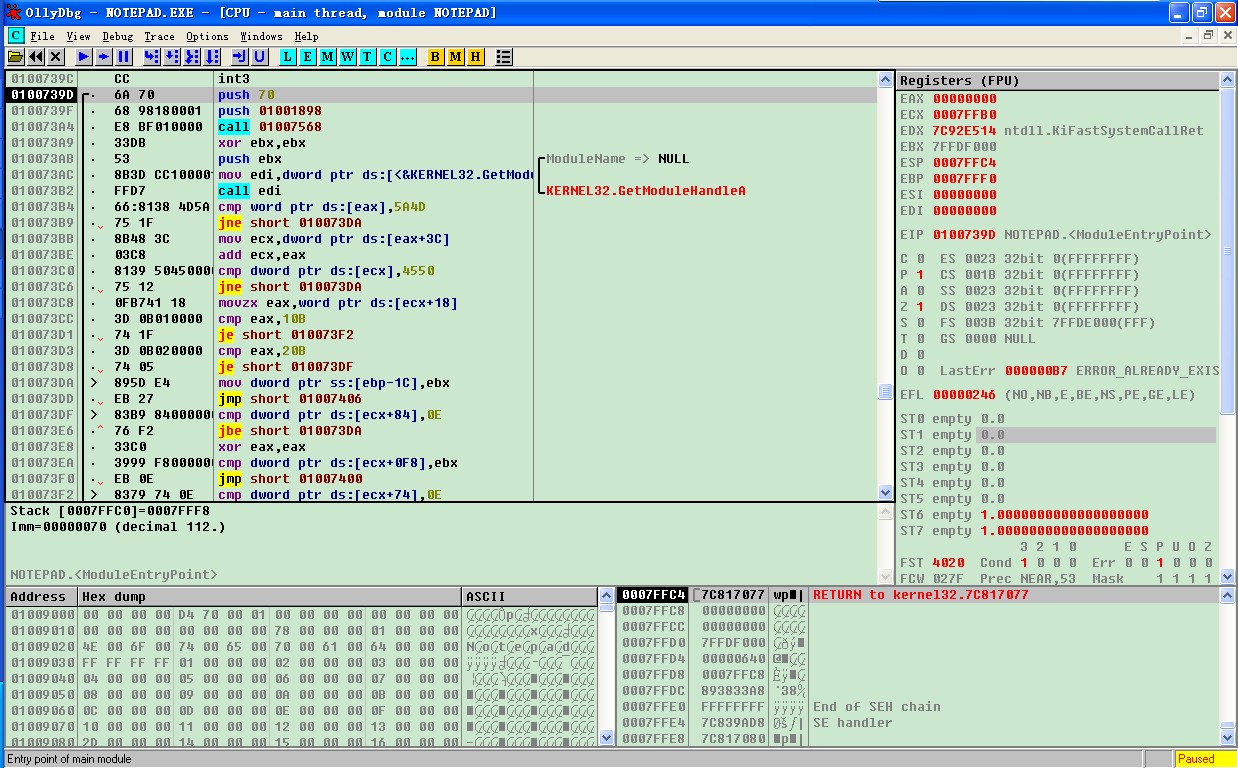The image size is (1238, 768).
Task: Click the EFL value 00000246
Action: pos(965,395)
